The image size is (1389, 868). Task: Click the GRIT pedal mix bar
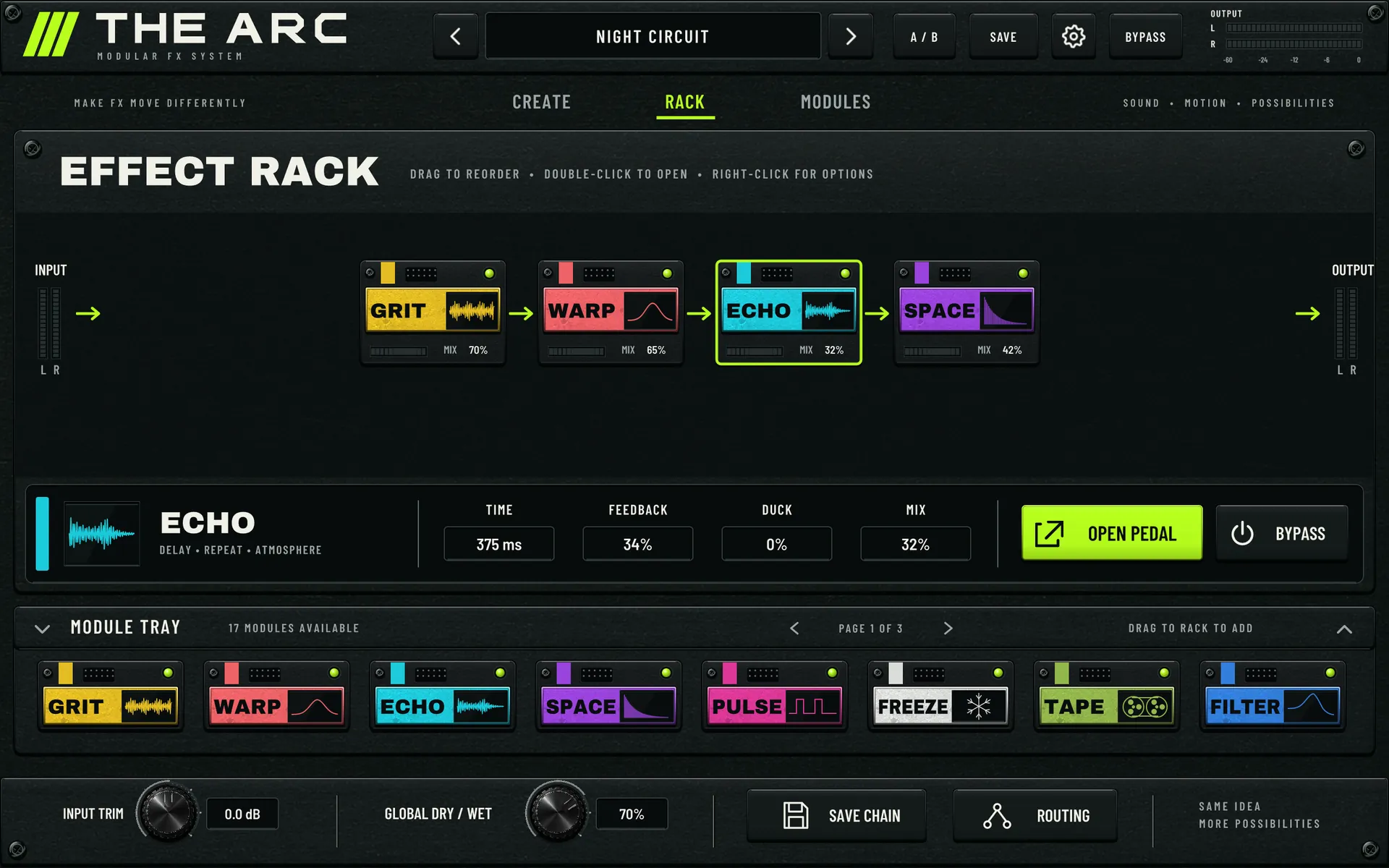tap(398, 351)
